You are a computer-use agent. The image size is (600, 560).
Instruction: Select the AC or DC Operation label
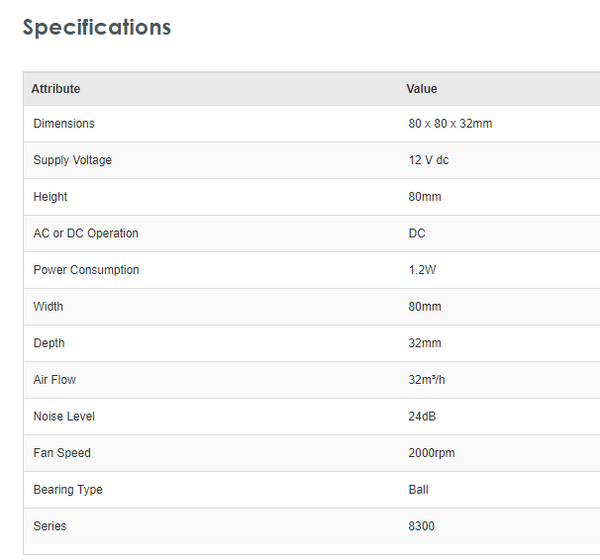pos(86,233)
